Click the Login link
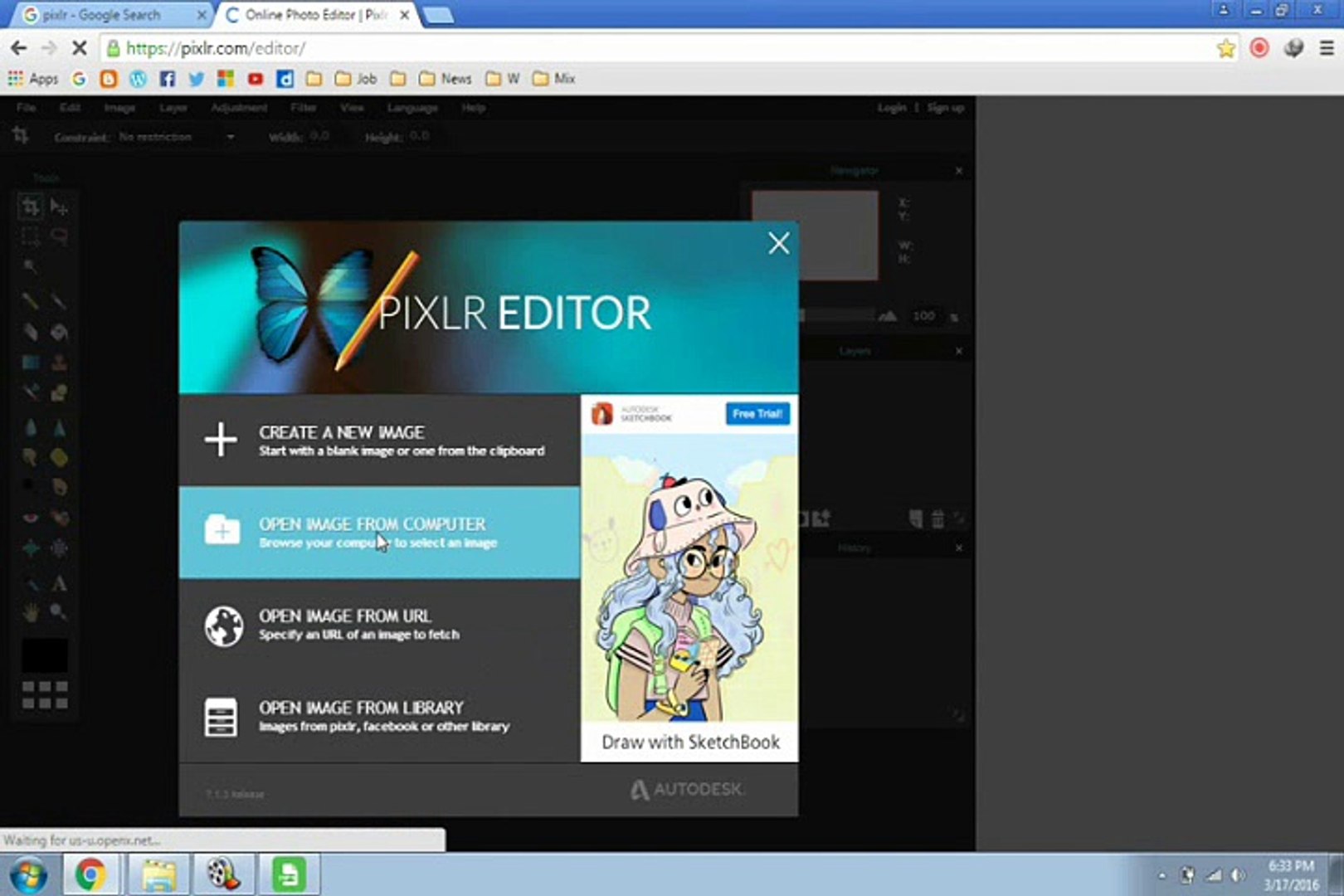Image resolution: width=1344 pixels, height=896 pixels. click(892, 108)
